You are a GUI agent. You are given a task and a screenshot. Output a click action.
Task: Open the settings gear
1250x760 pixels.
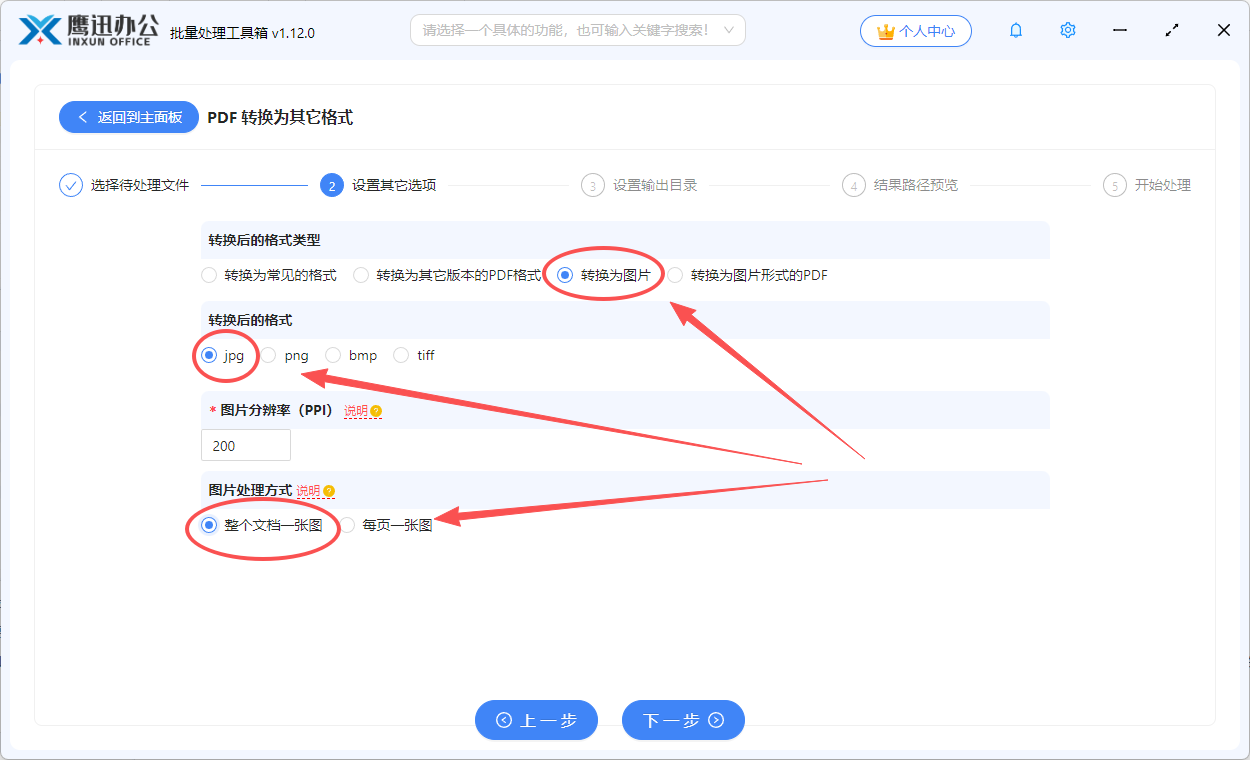point(1068,31)
